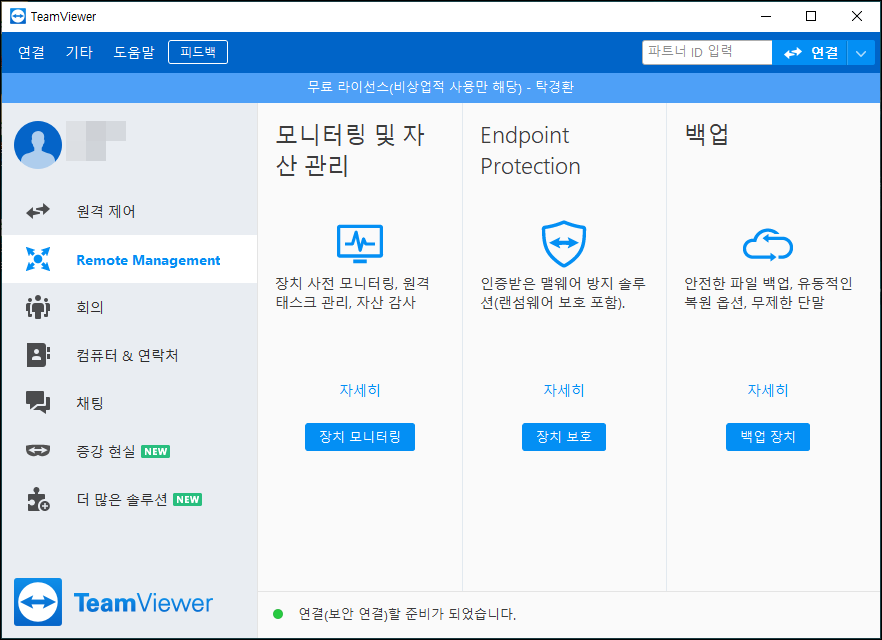The image size is (882, 640).
Task: Click the Endpoint Protection heading
Action: (530, 151)
